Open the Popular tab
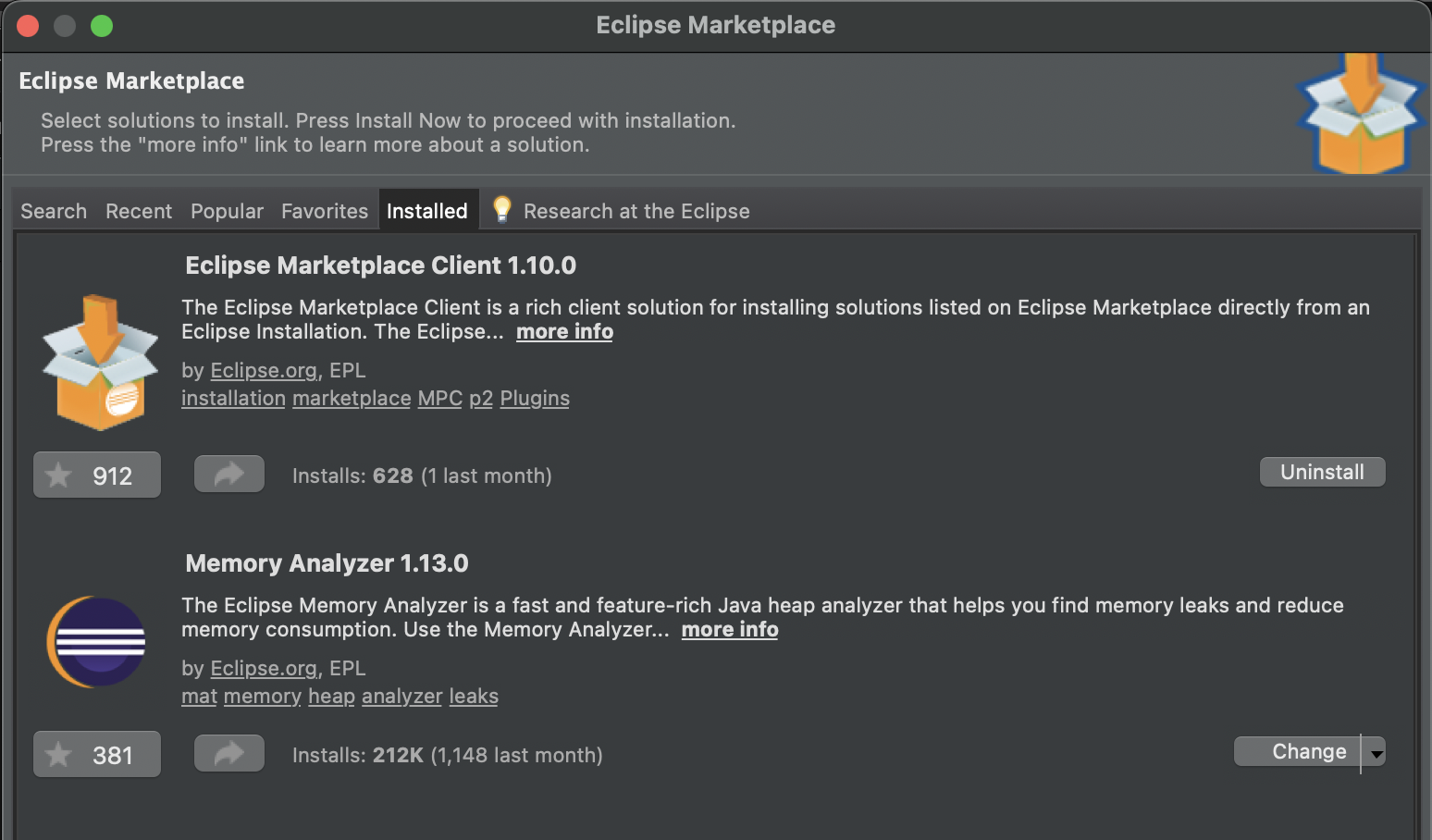Viewport: 1432px width, 840px height. pos(227,211)
